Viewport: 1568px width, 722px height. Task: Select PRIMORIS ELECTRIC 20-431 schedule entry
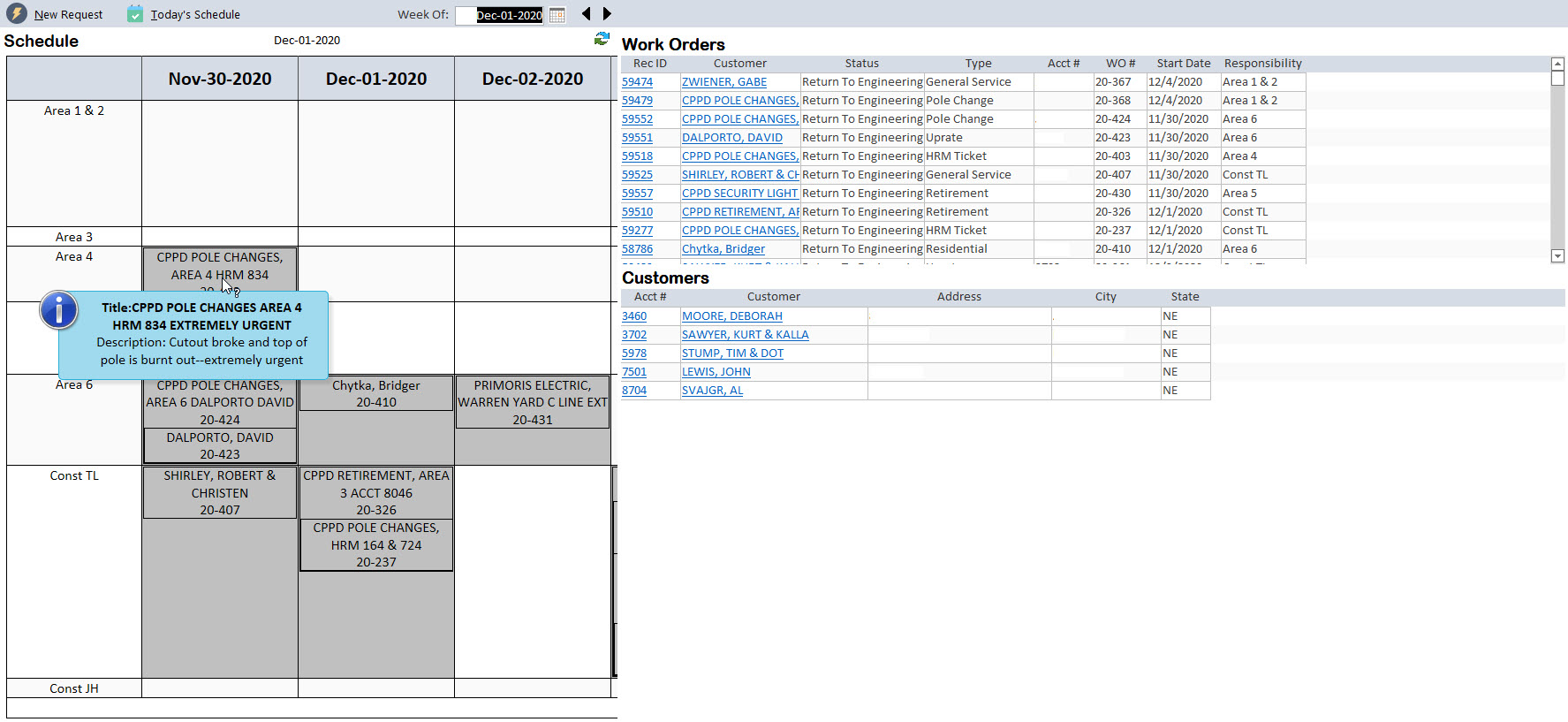[x=532, y=403]
